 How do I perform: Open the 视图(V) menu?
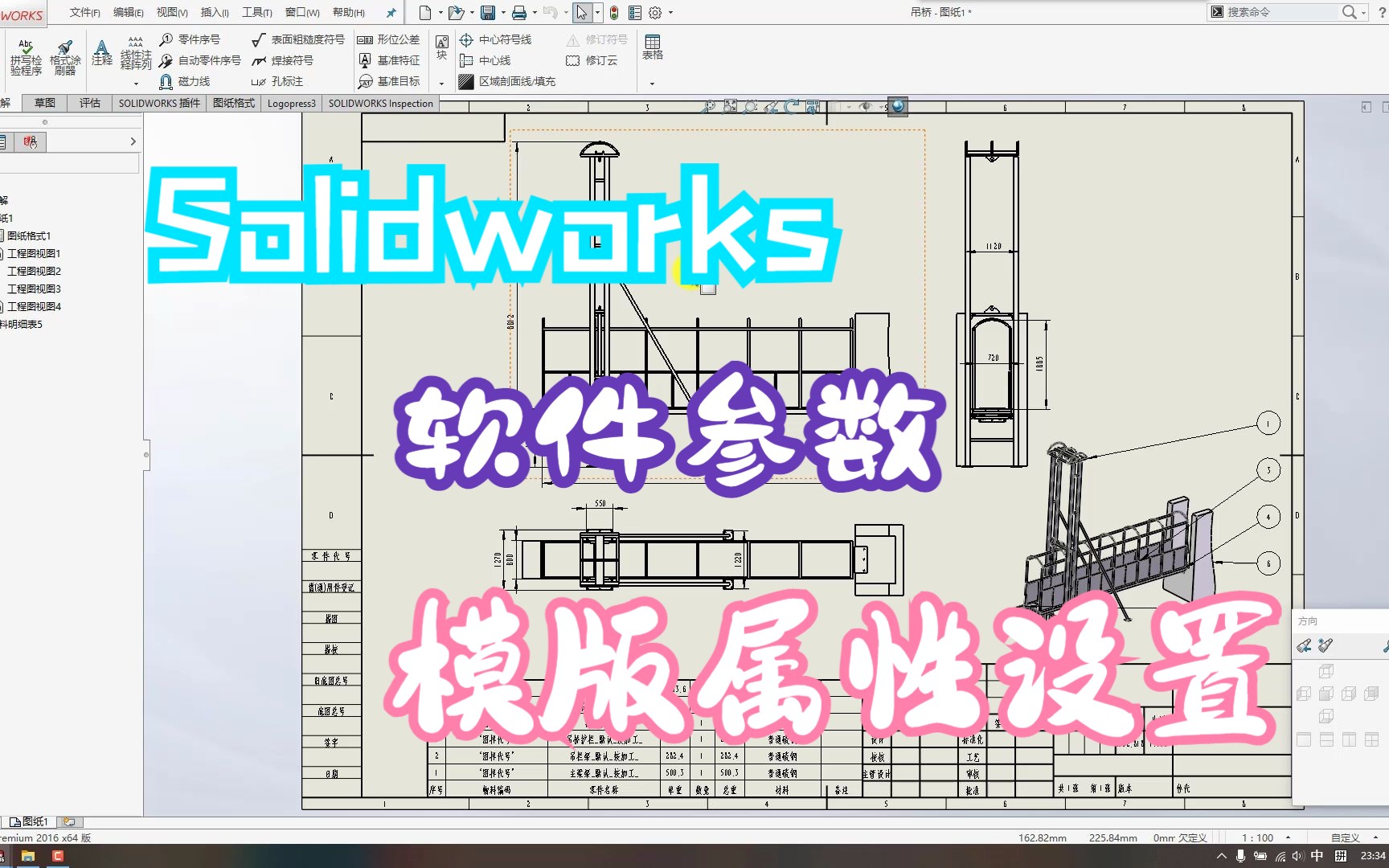pyautogui.click(x=172, y=12)
